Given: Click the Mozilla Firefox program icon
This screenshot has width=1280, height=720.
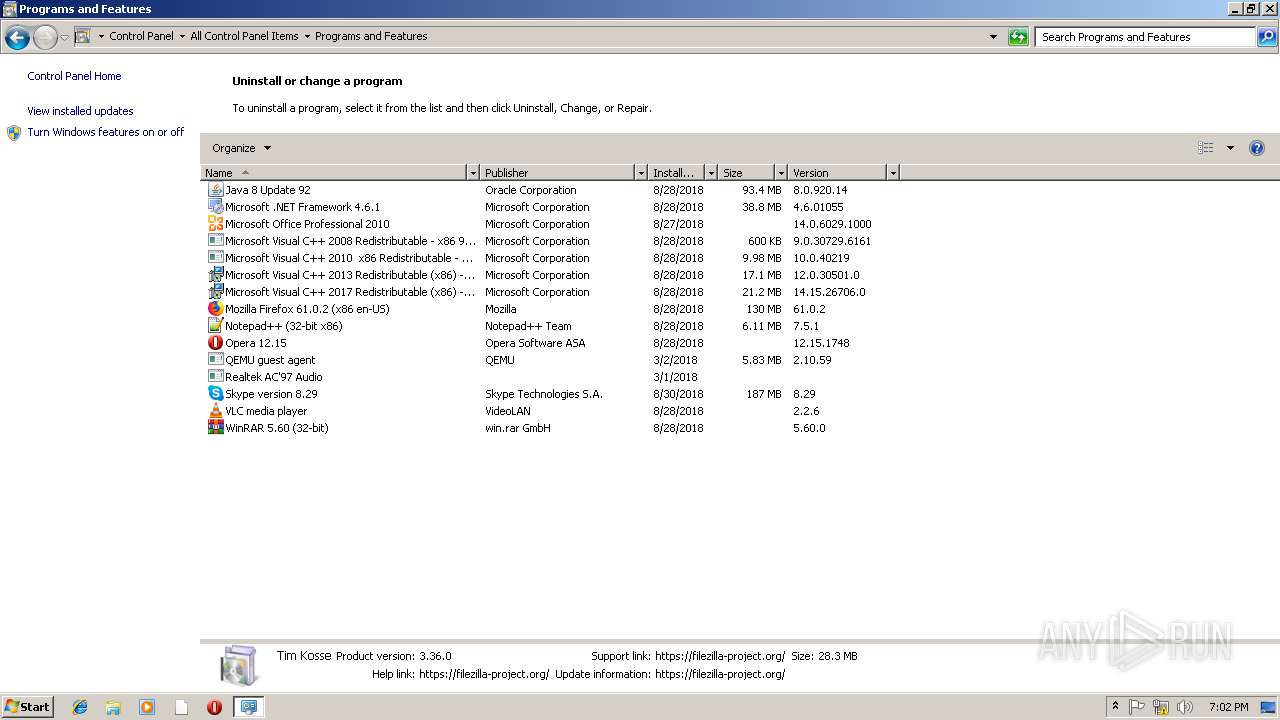Looking at the screenshot, I should (x=215, y=309).
